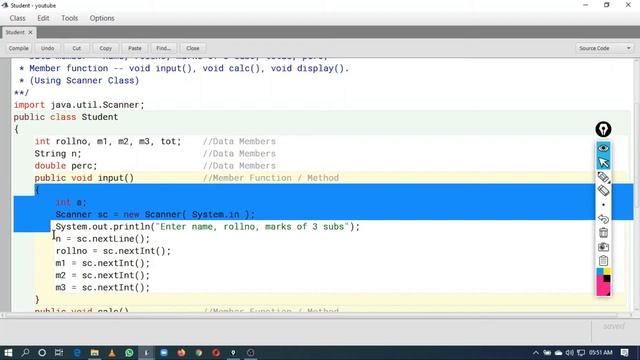Click the clipboard icon in the pen toolbar
The width and height of the screenshot is (640, 360).
click(603, 260)
